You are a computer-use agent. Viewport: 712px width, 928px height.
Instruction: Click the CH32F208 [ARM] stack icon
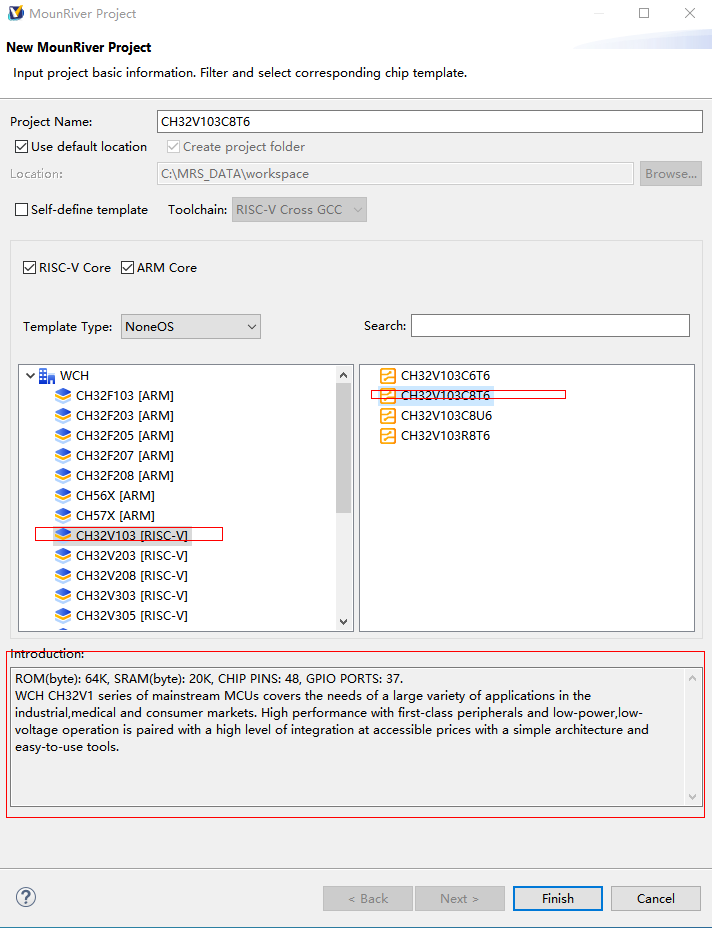tap(63, 475)
